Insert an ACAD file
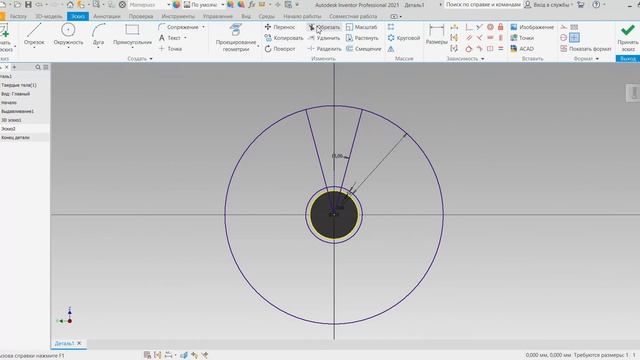The height and width of the screenshot is (360, 640). [x=522, y=49]
